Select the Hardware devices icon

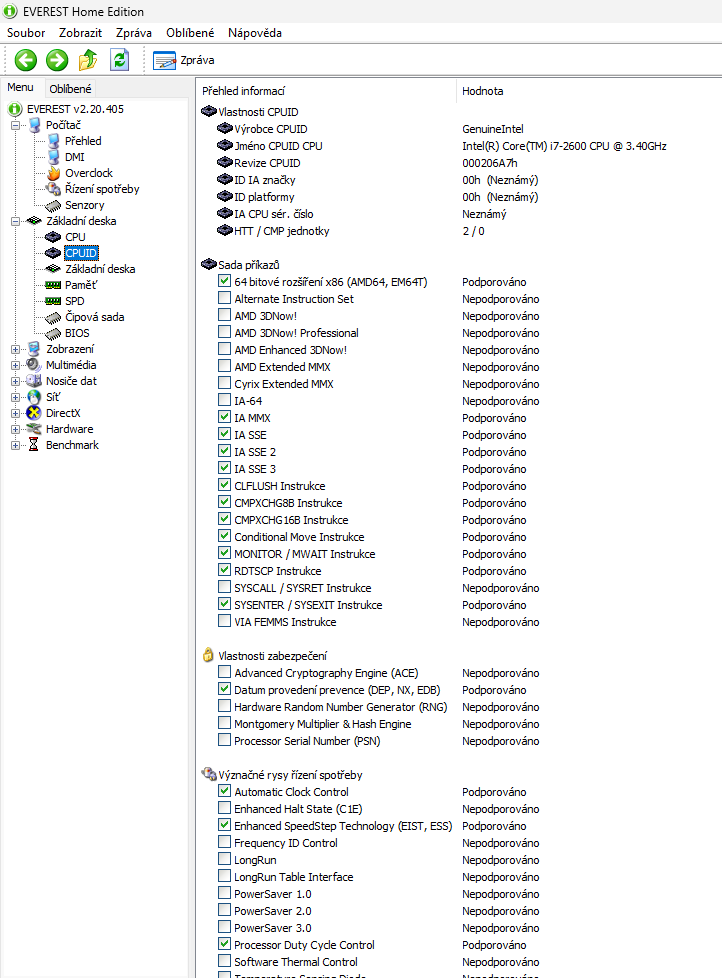point(34,429)
